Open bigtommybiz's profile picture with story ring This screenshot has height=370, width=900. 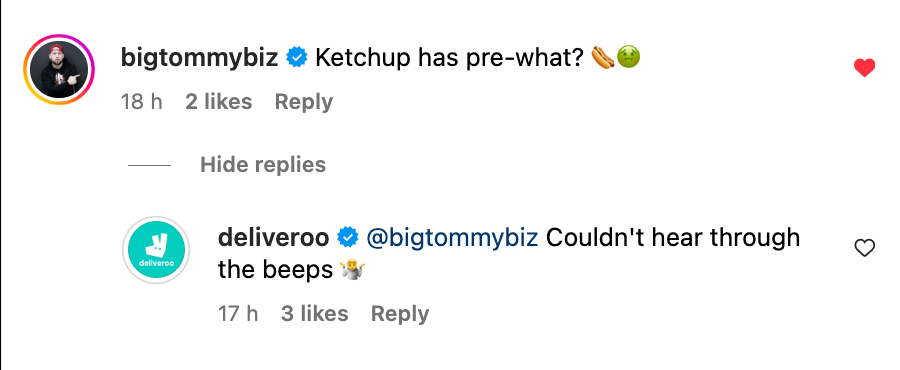59,69
